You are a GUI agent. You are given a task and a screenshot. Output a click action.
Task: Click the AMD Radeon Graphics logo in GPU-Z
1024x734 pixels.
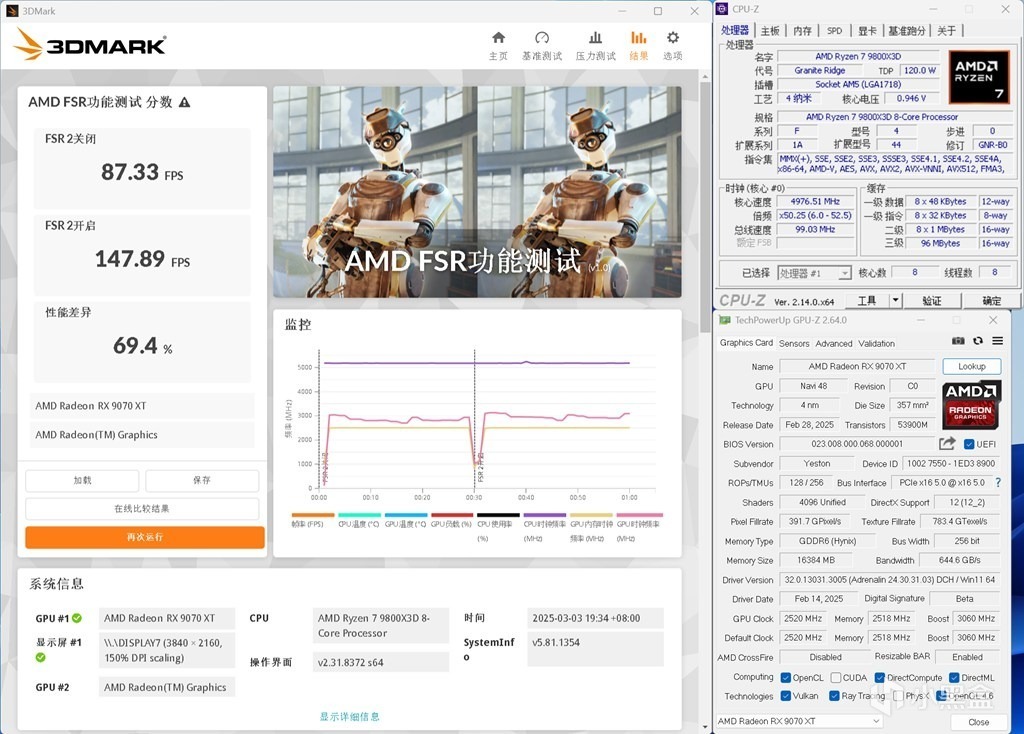click(x=970, y=404)
